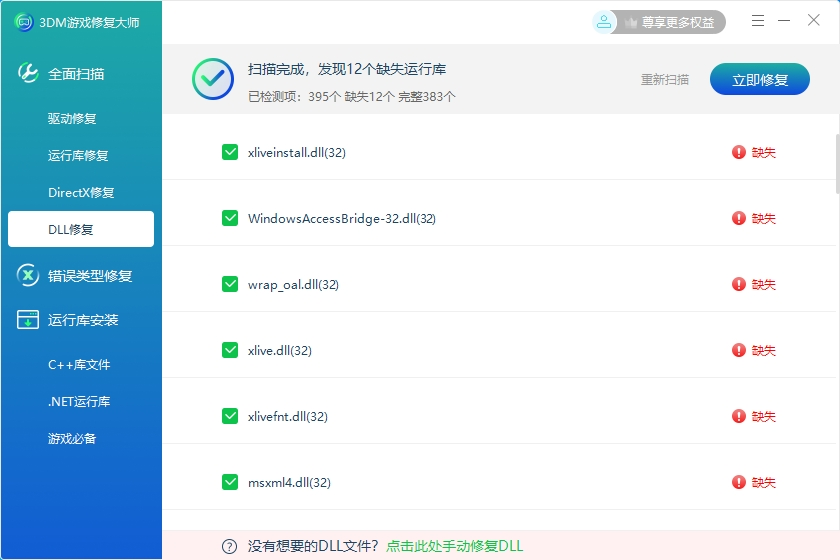Toggle the msxml4.dll(32) checkbox

click(x=230, y=482)
